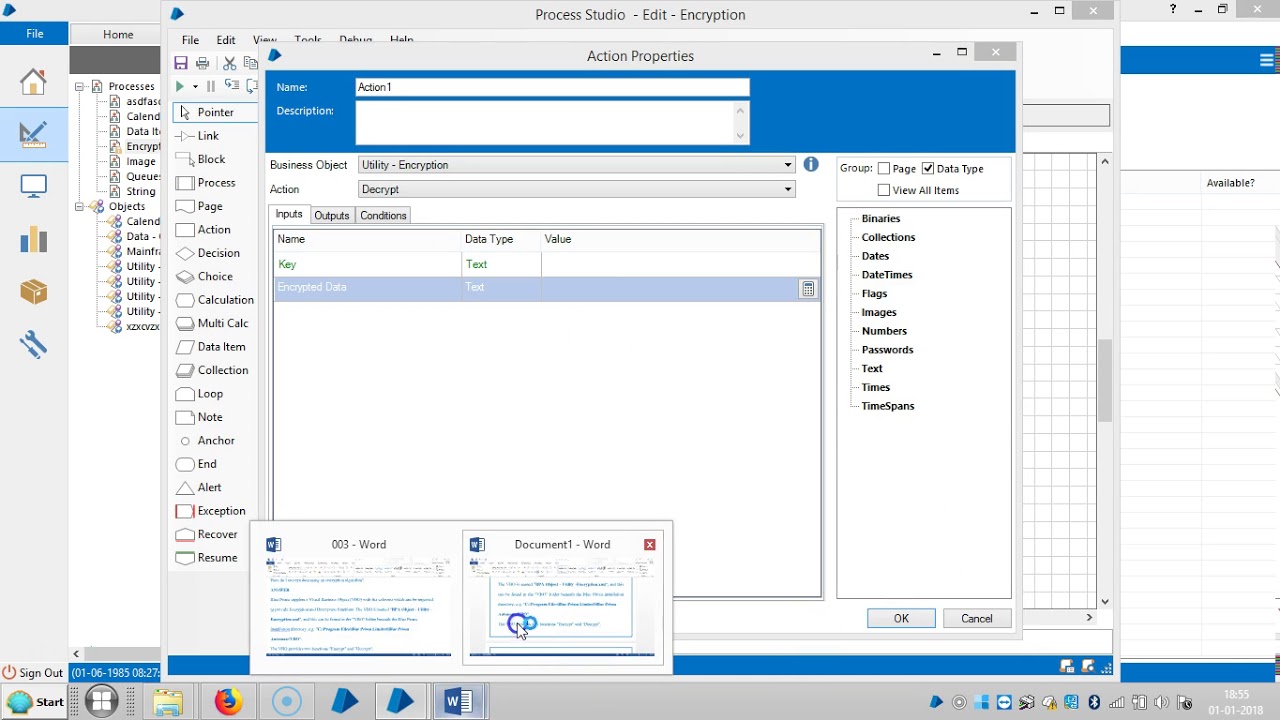Open the Control monitor icon in sidebar
Screen dimensions: 1280x720
[33, 186]
